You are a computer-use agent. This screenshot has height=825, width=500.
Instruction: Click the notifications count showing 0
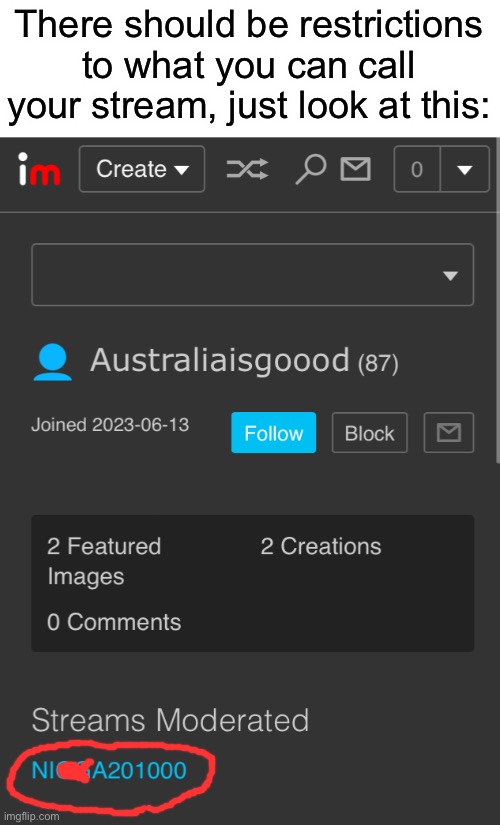click(417, 169)
